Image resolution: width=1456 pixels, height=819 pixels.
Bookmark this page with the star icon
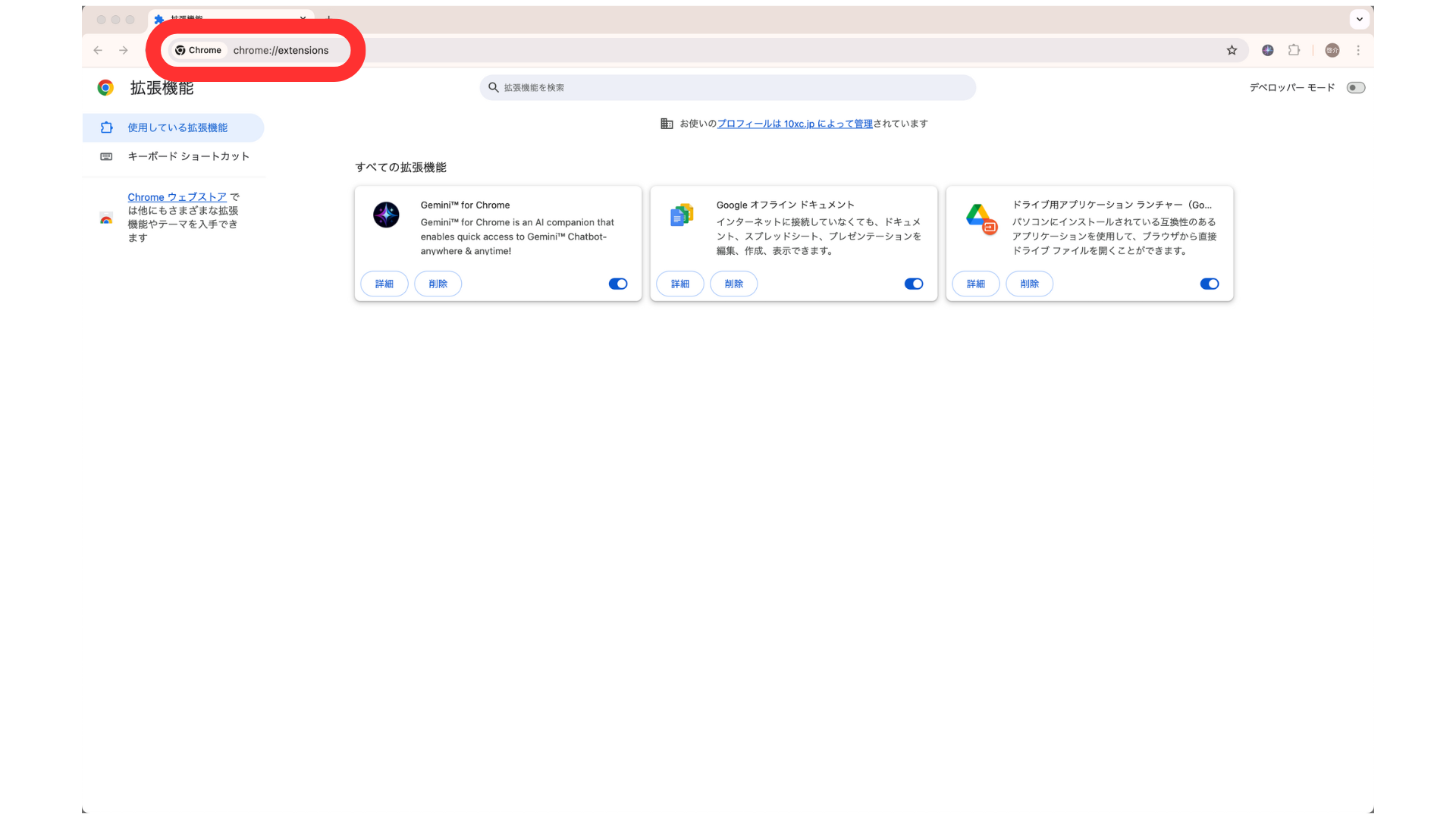1232,50
